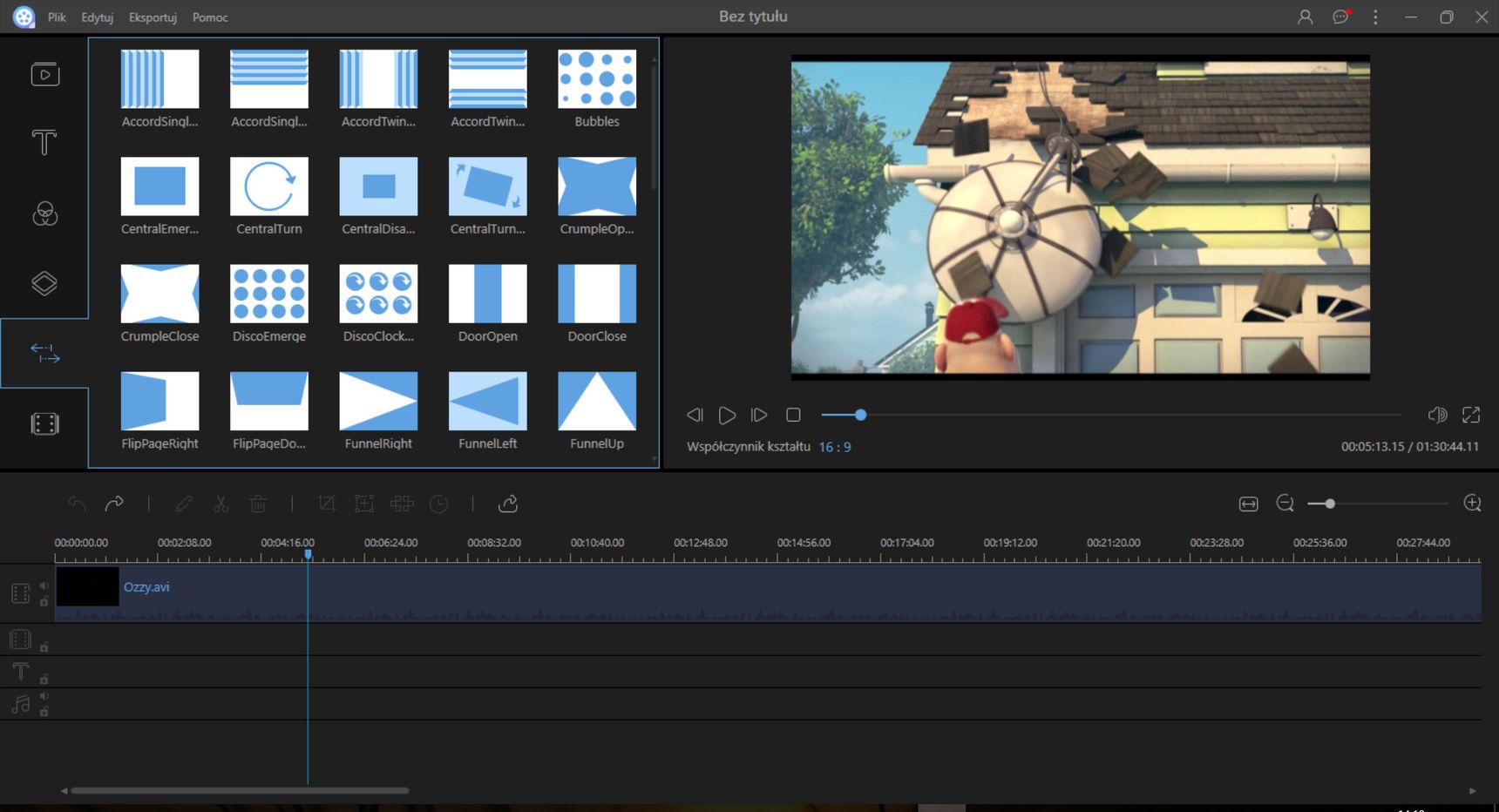
Task: Click the undo arrow in timeline toolbar
Action: pyautogui.click(x=77, y=504)
